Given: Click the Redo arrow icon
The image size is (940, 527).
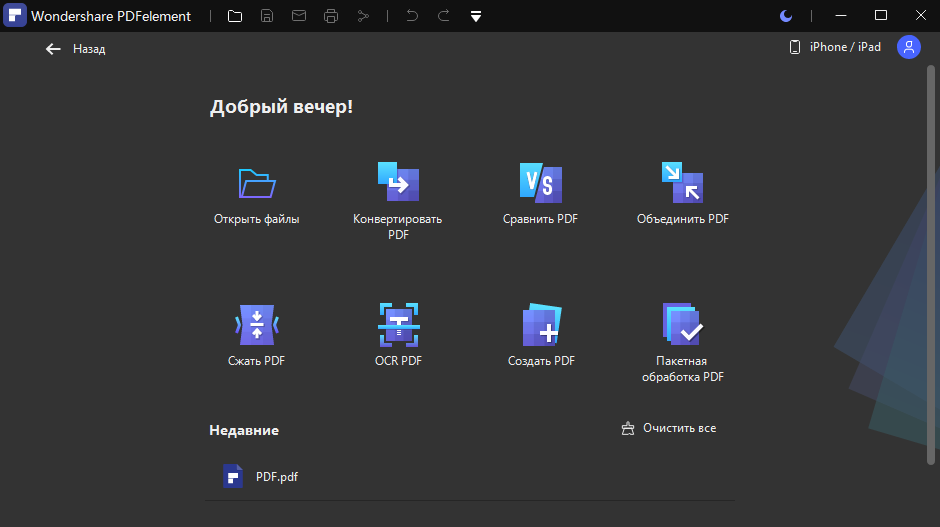Looking at the screenshot, I should [444, 16].
